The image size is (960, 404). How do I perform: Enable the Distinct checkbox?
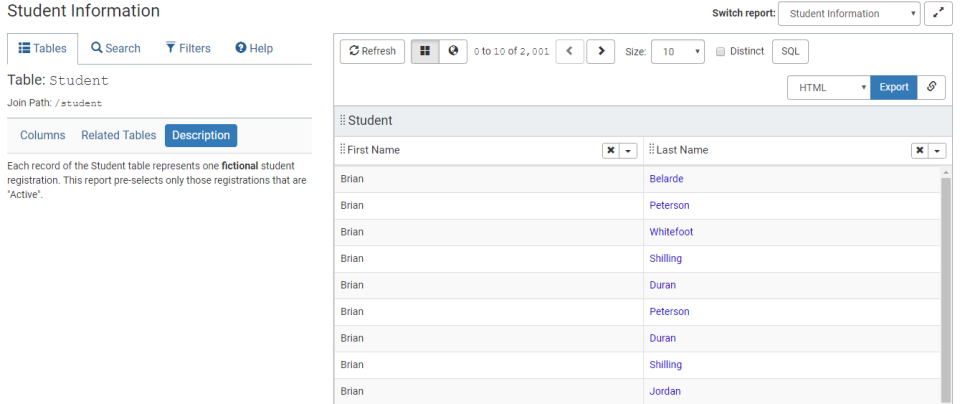click(721, 51)
